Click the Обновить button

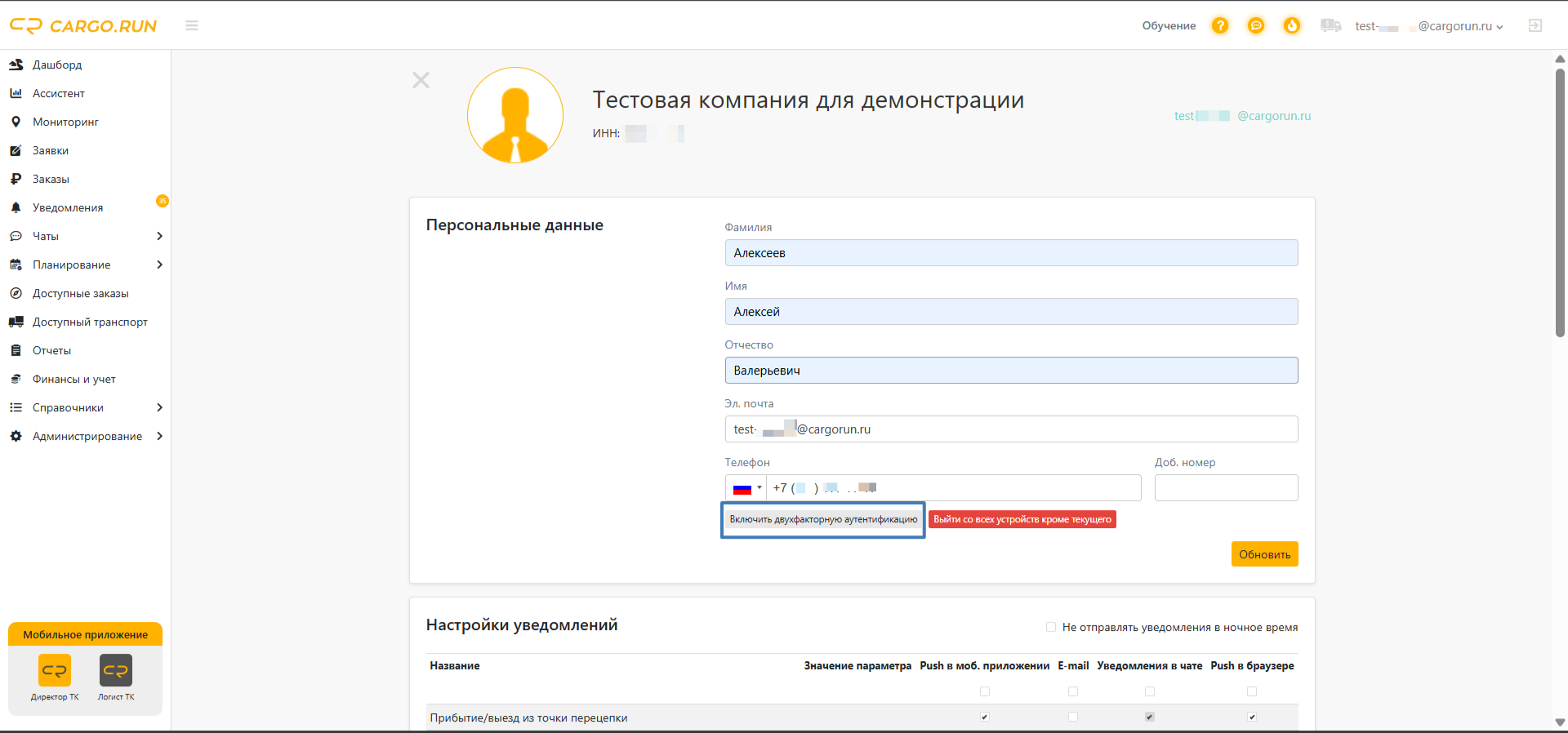(x=1264, y=554)
